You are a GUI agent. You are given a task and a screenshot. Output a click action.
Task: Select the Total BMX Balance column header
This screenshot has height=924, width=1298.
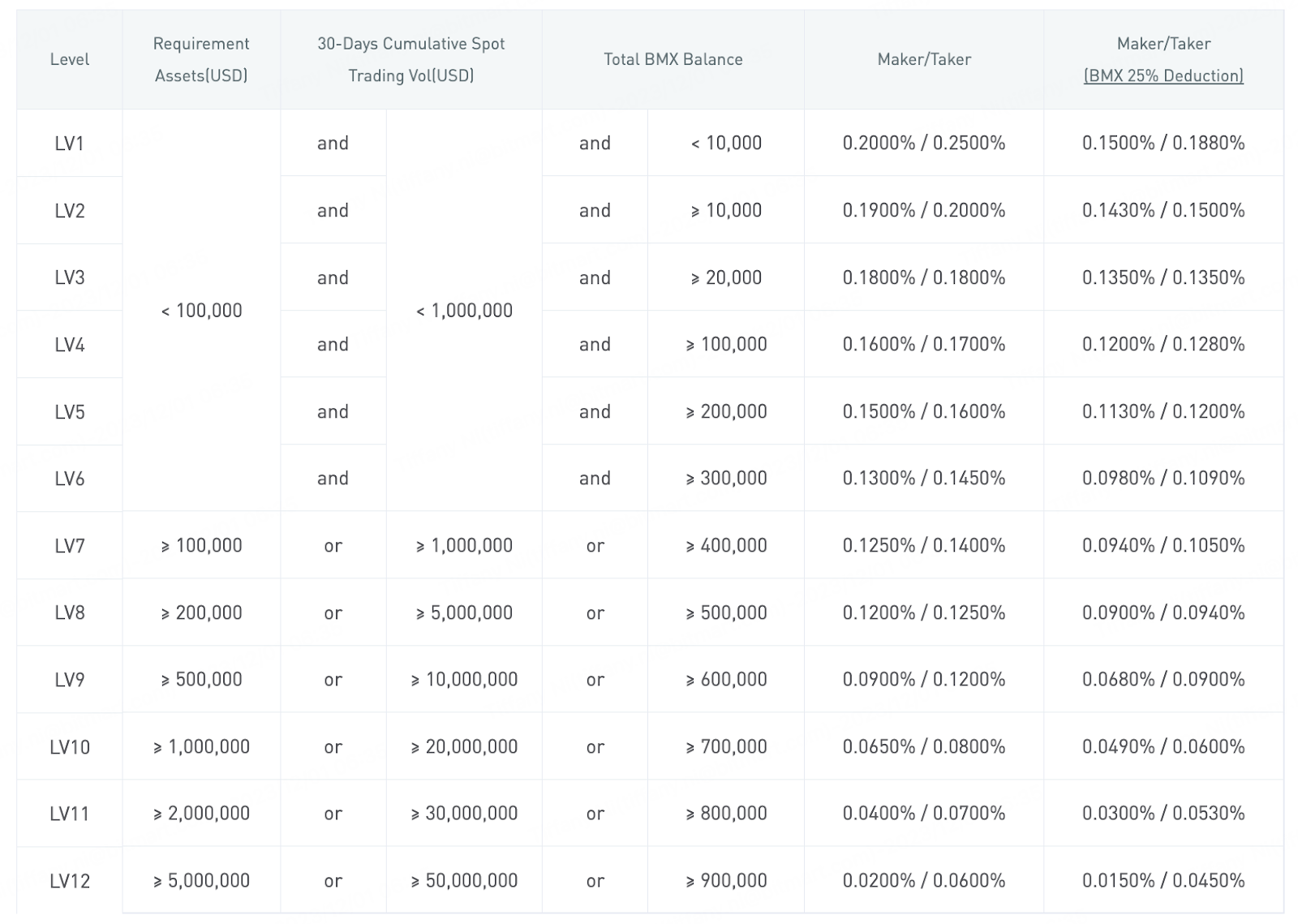672,59
